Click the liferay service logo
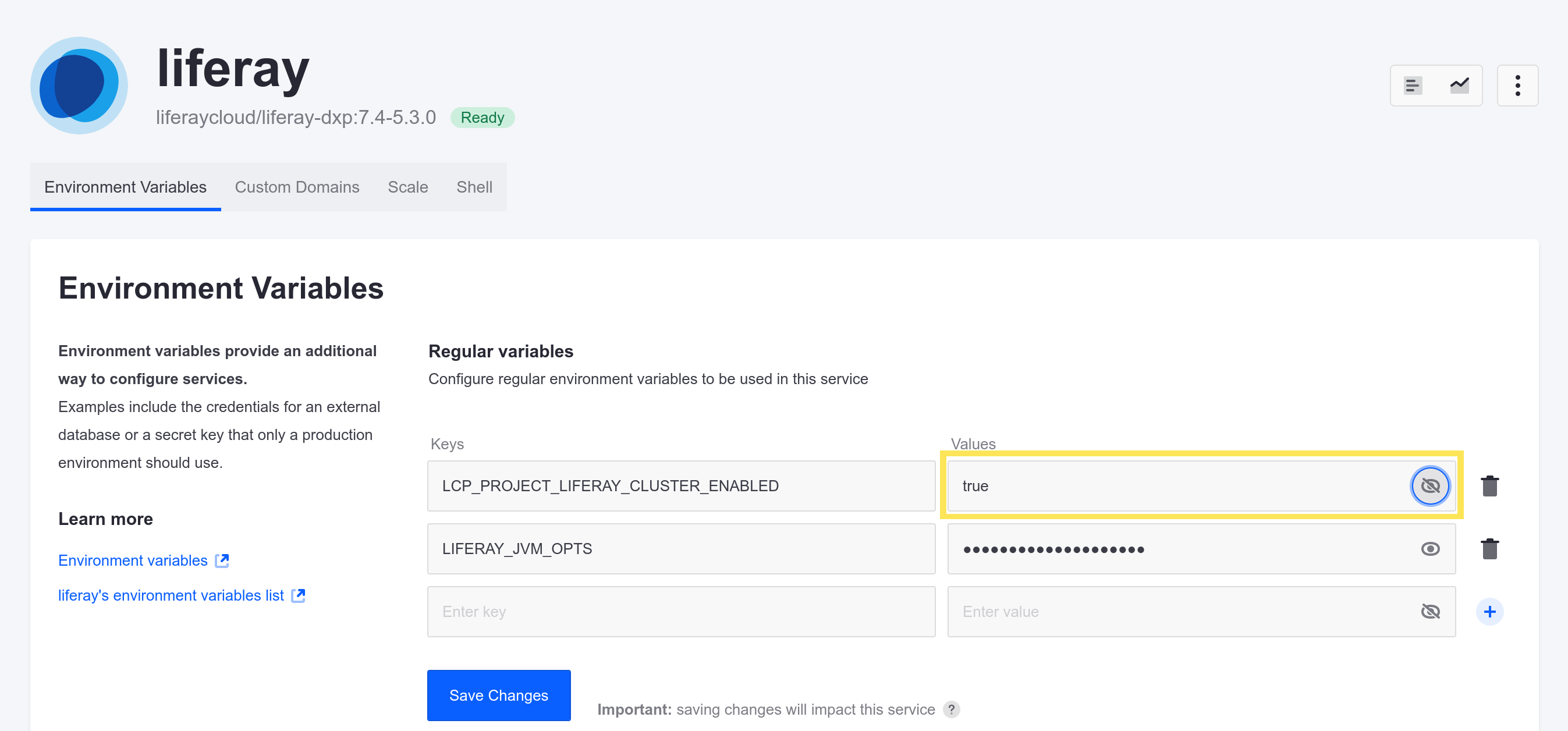This screenshot has width=1568, height=731. [79, 86]
